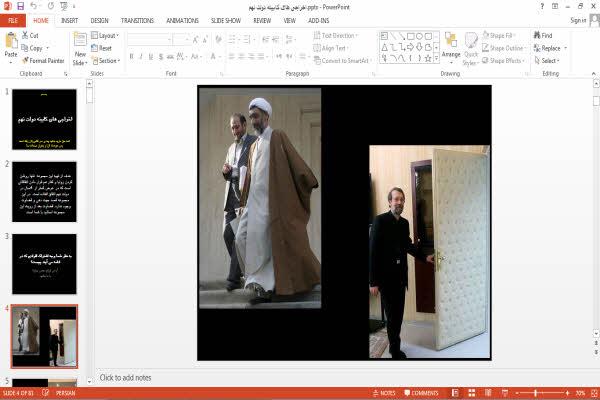Image resolution: width=600 pixels, height=400 pixels.
Task: Open Quick Styles gallery
Action: tap(471, 49)
